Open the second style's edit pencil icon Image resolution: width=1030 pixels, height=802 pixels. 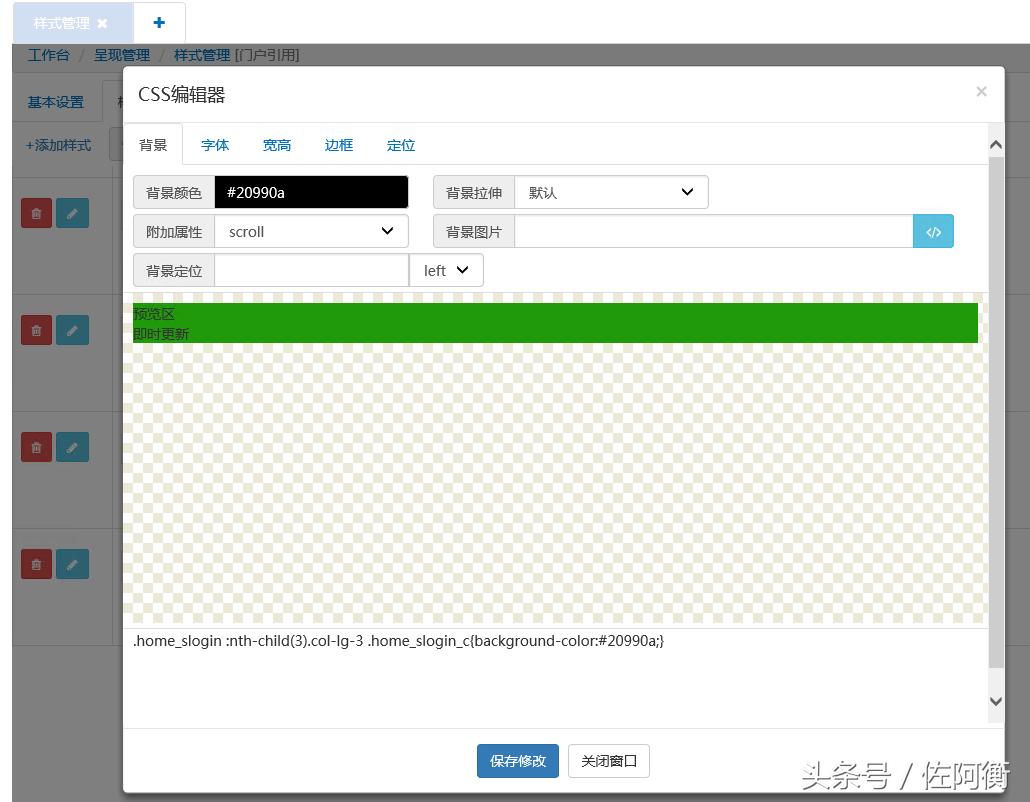[x=72, y=330]
